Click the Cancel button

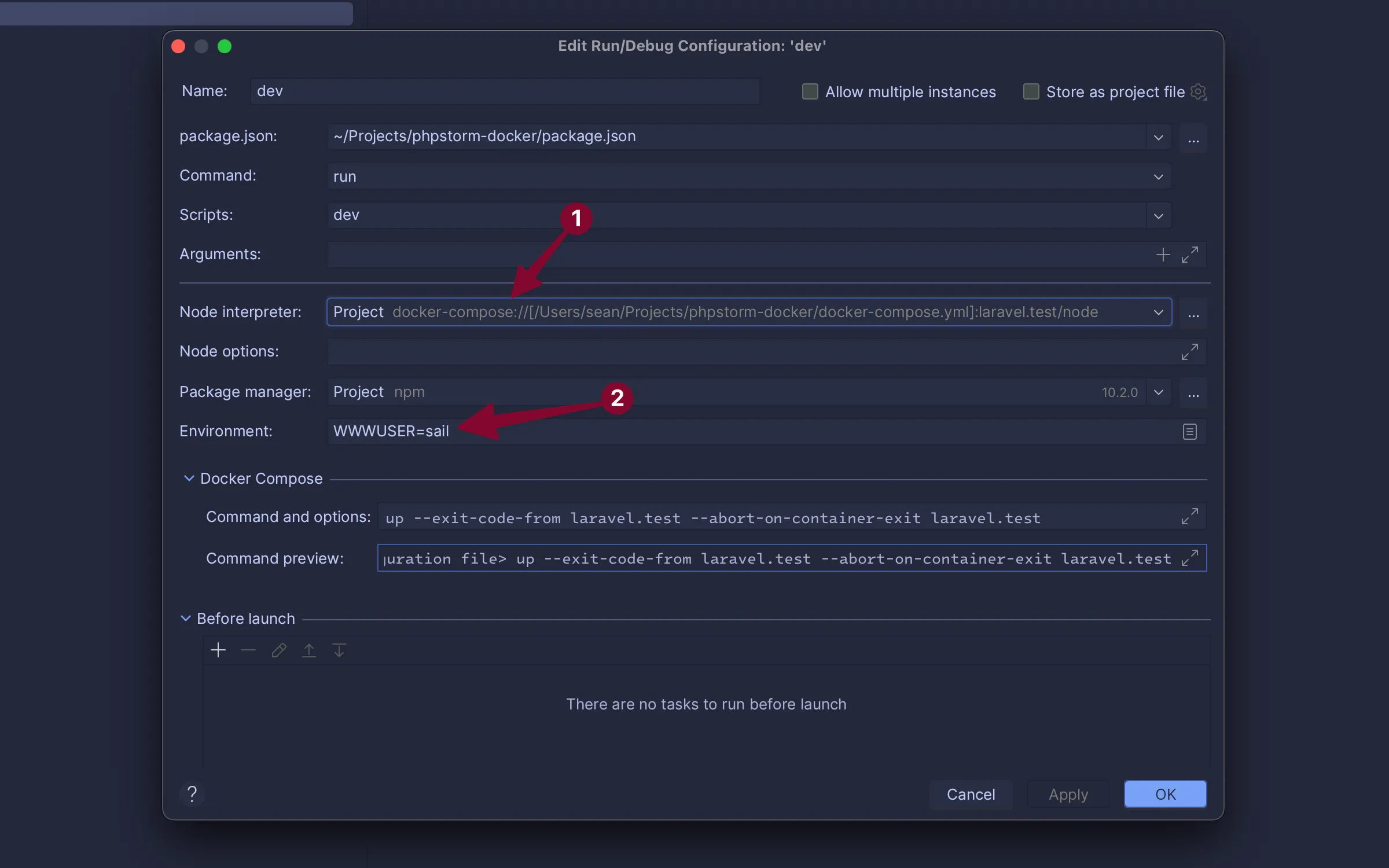tap(971, 795)
